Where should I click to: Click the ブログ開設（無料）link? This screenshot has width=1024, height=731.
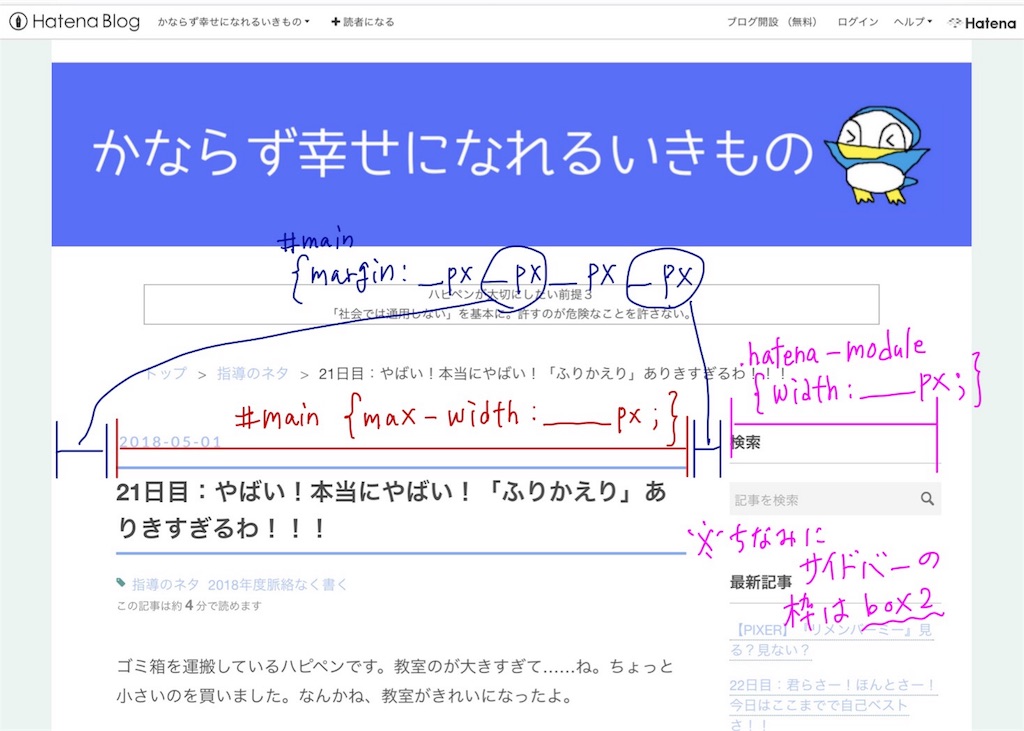(771, 22)
